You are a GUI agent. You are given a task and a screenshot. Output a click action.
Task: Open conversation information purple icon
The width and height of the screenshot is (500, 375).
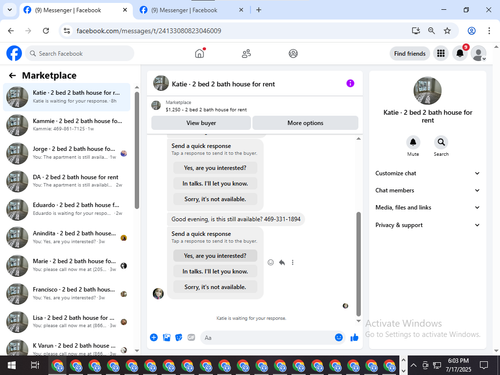click(350, 83)
